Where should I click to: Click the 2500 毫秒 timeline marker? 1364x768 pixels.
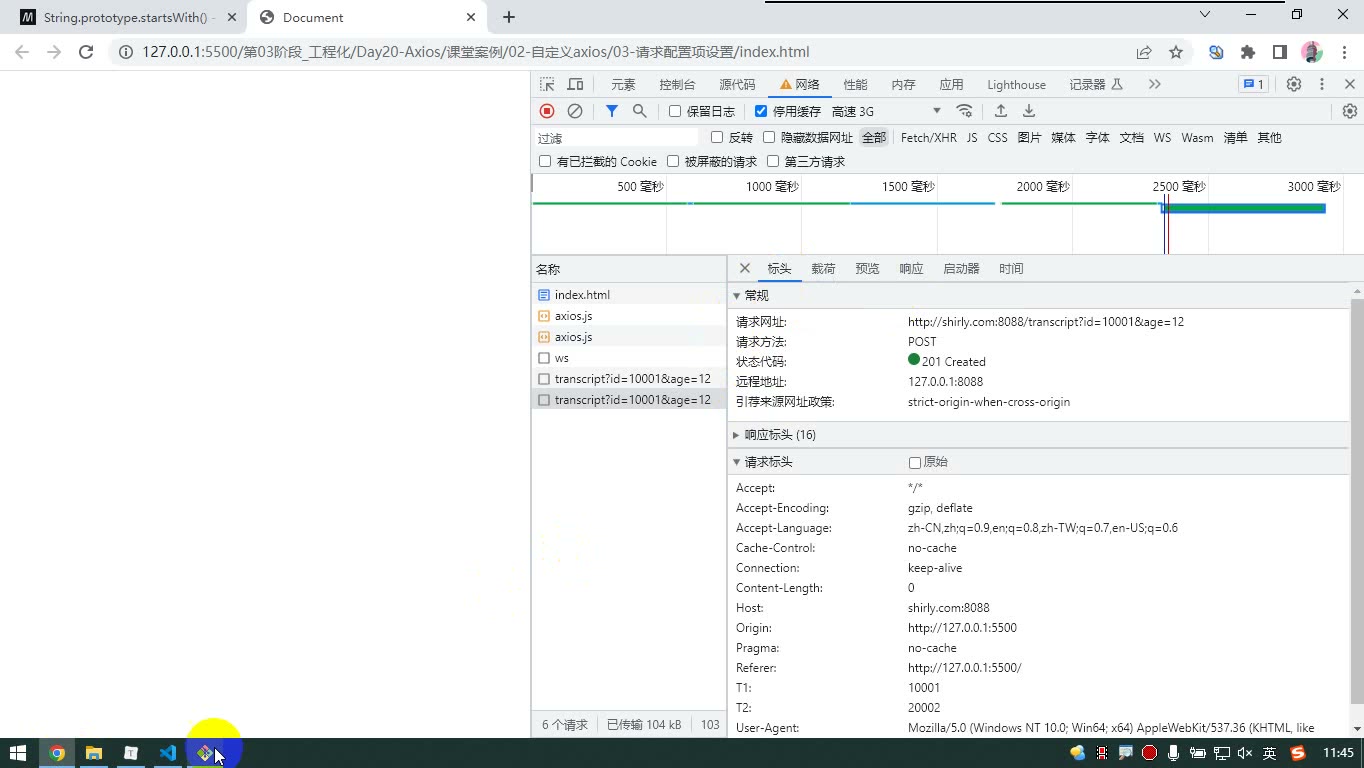(x=1178, y=186)
